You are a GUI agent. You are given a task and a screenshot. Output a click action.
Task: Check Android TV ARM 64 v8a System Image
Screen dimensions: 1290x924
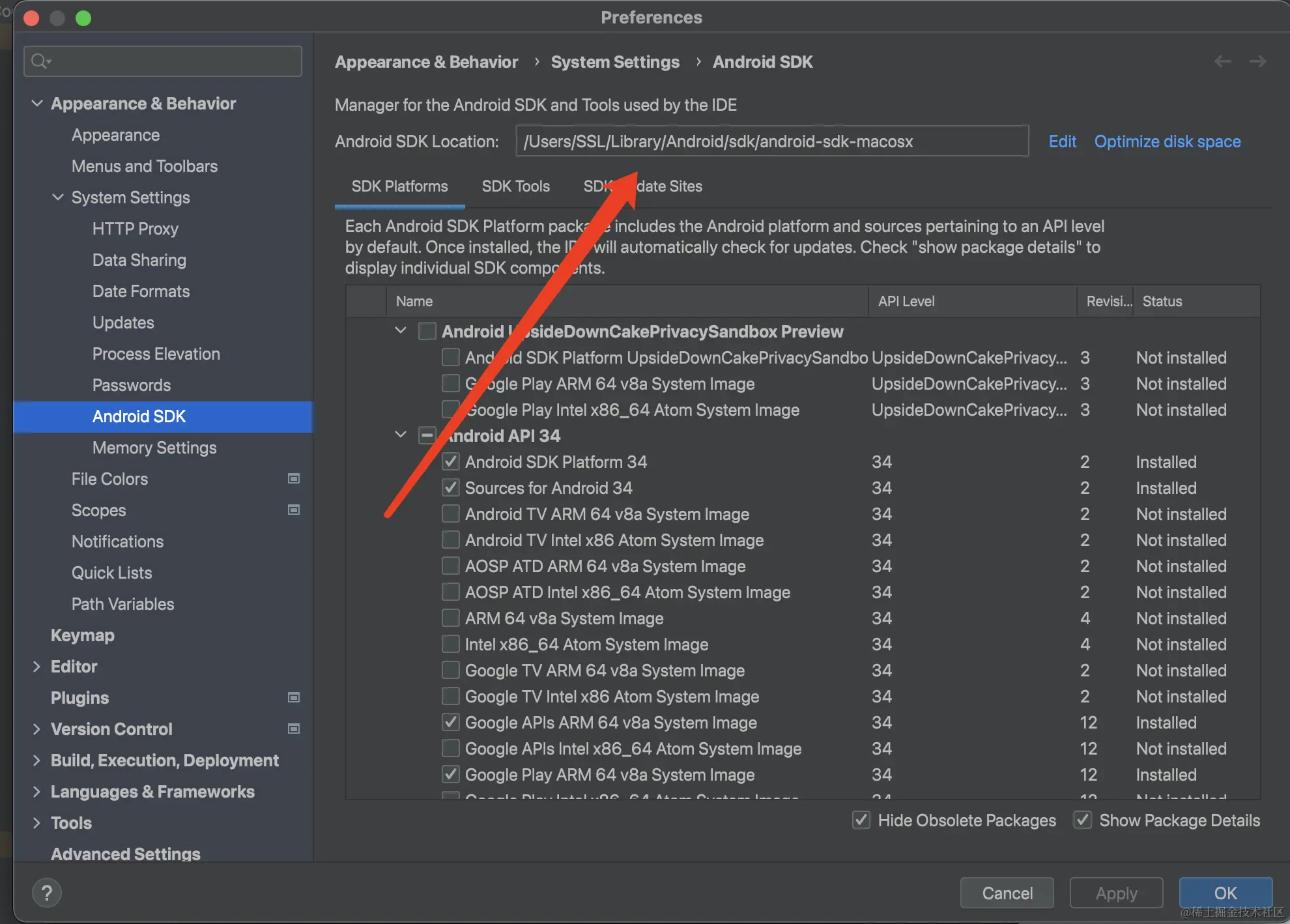point(450,514)
